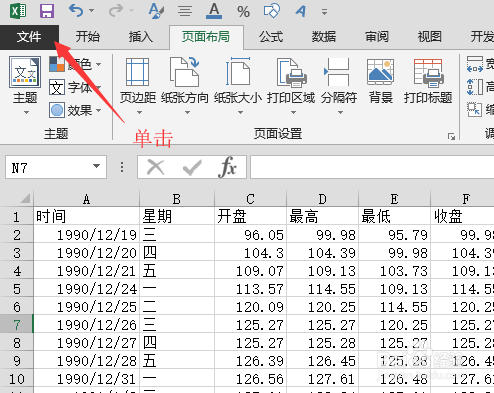Screen dimensions: 494x393
Task: Click the 打印标题 print titles button
Action: 428,81
